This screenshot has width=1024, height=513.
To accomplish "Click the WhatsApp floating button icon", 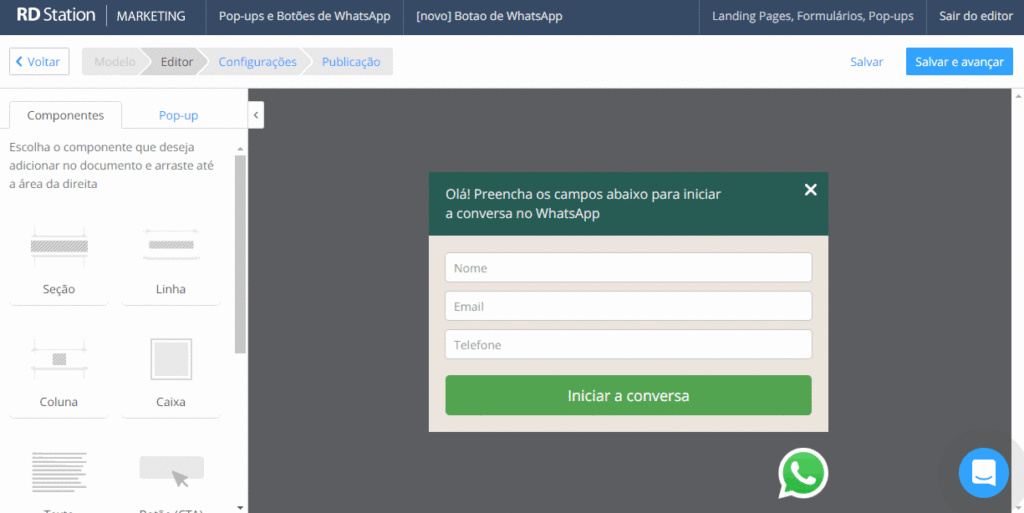I will 803,473.
